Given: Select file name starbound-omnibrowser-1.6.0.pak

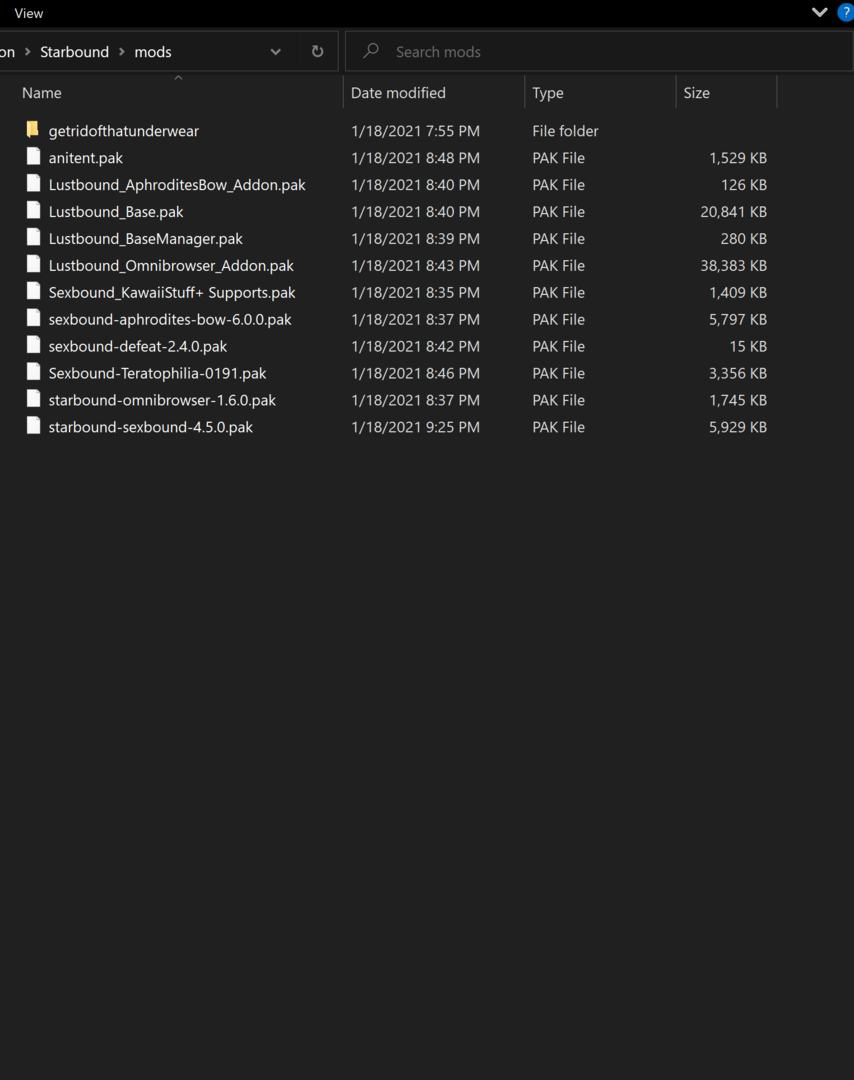Looking at the screenshot, I should coord(162,399).
